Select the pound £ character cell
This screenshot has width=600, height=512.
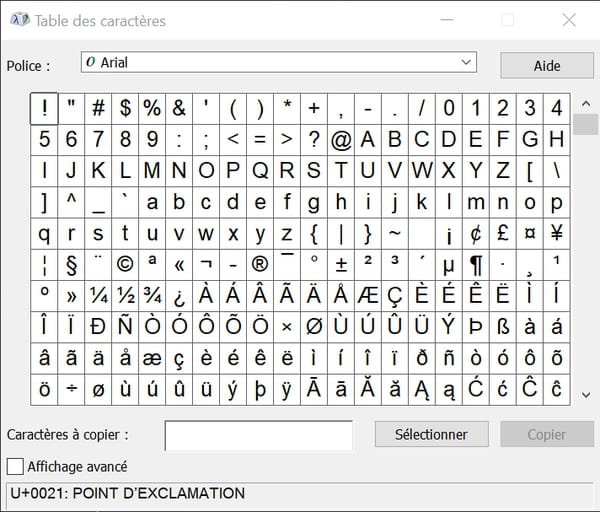[x=503, y=234]
